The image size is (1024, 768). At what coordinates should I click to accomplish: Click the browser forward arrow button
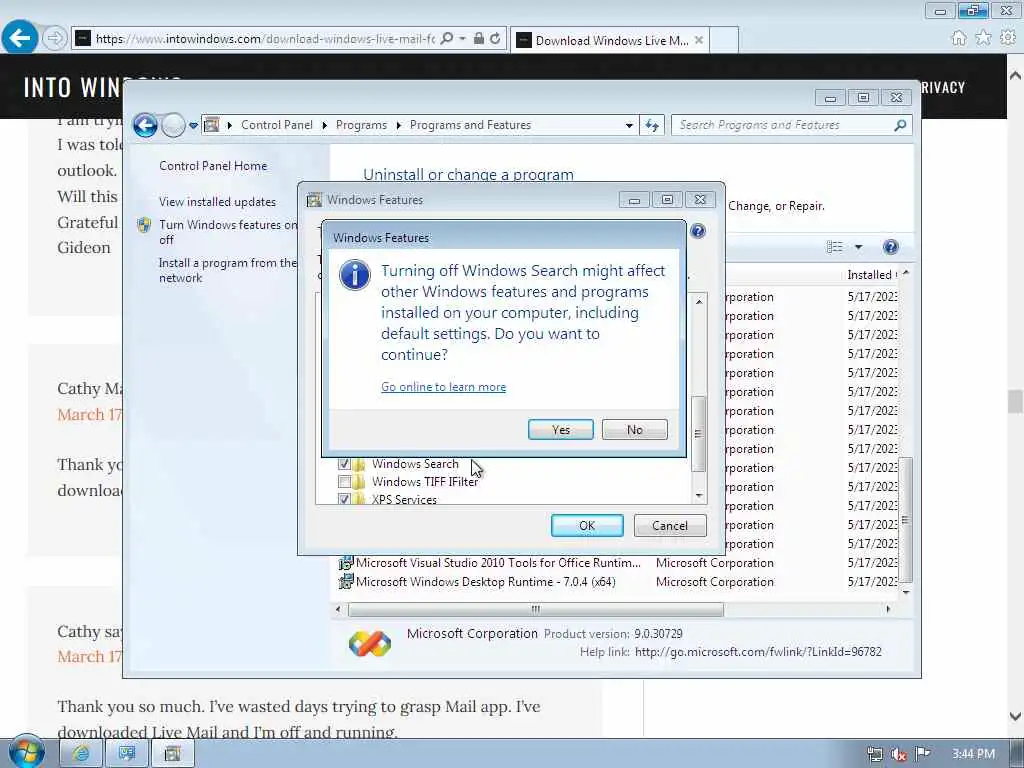pos(55,38)
